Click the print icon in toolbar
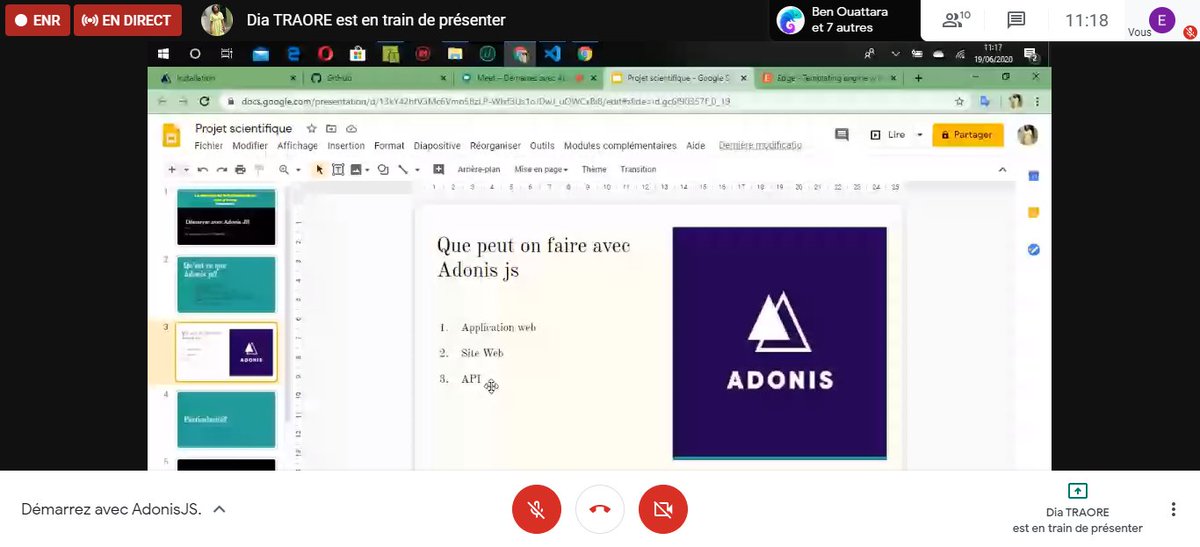 point(240,170)
